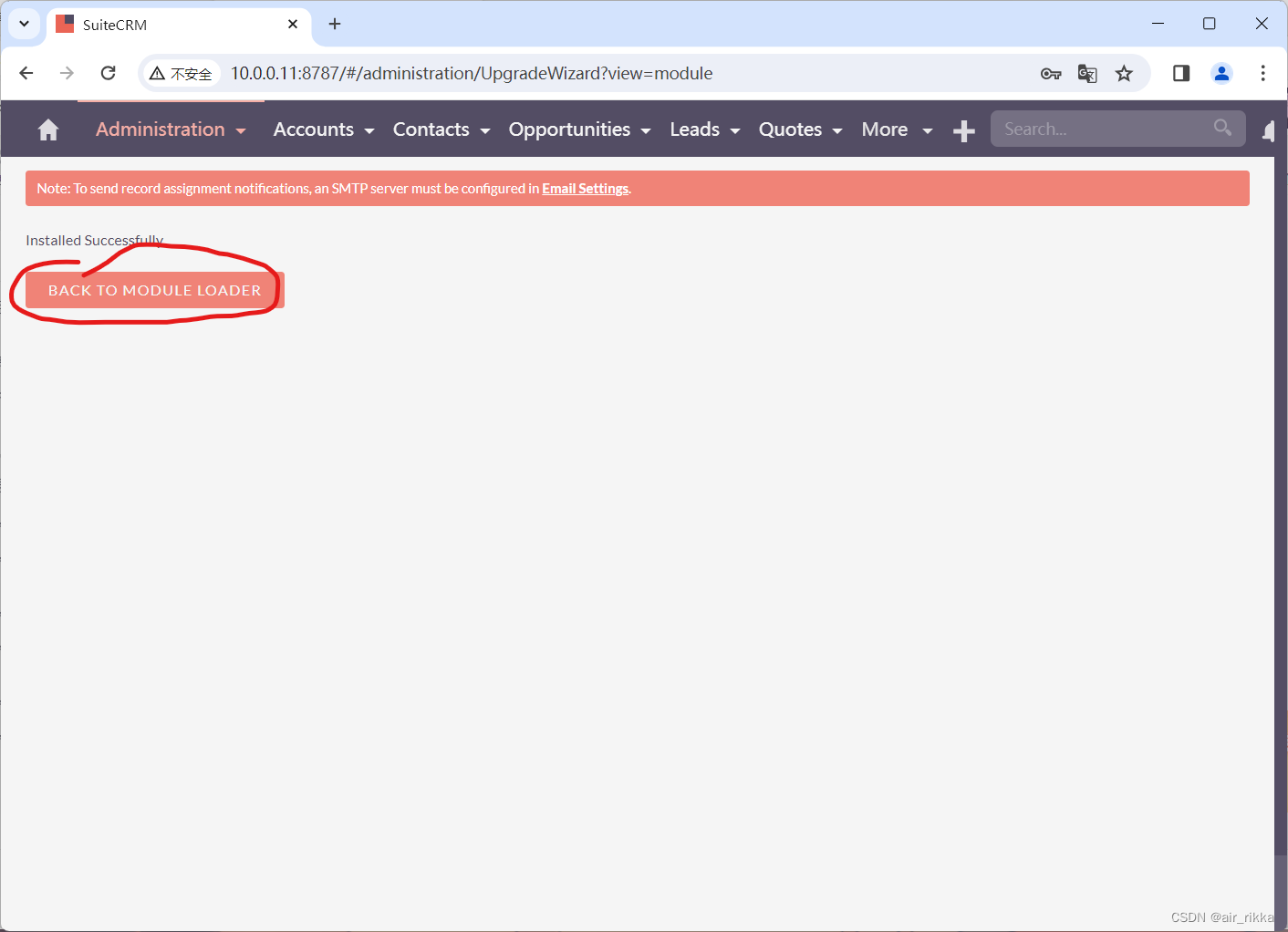Open the Administration dropdown

coord(170,129)
